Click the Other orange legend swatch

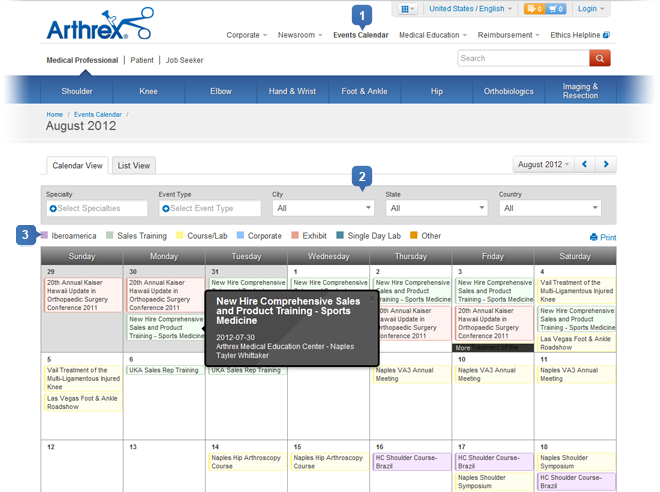pyautogui.click(x=414, y=235)
